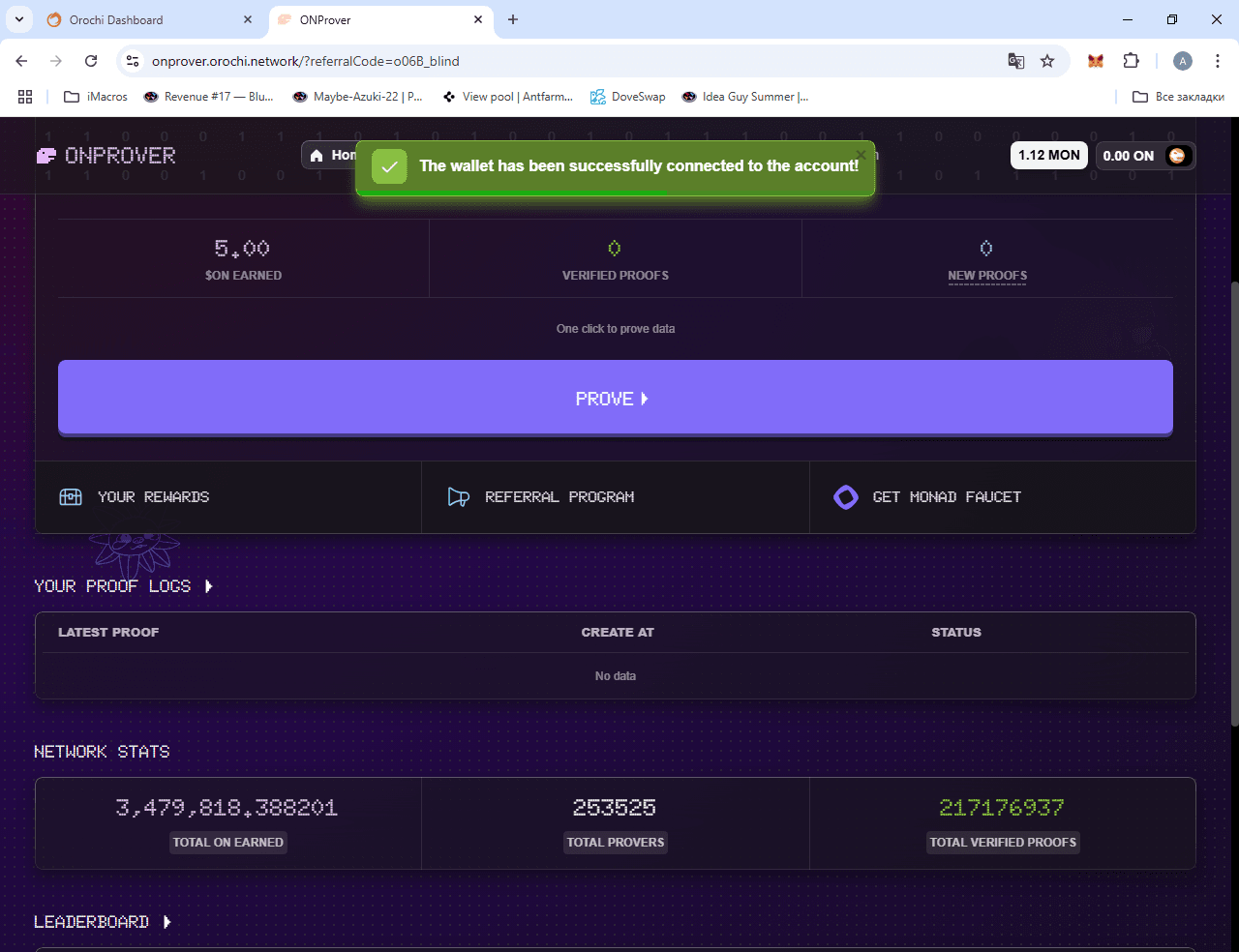The image size is (1239, 952).
Task: Open the Chrome three-dot menu
Action: click(1218, 61)
